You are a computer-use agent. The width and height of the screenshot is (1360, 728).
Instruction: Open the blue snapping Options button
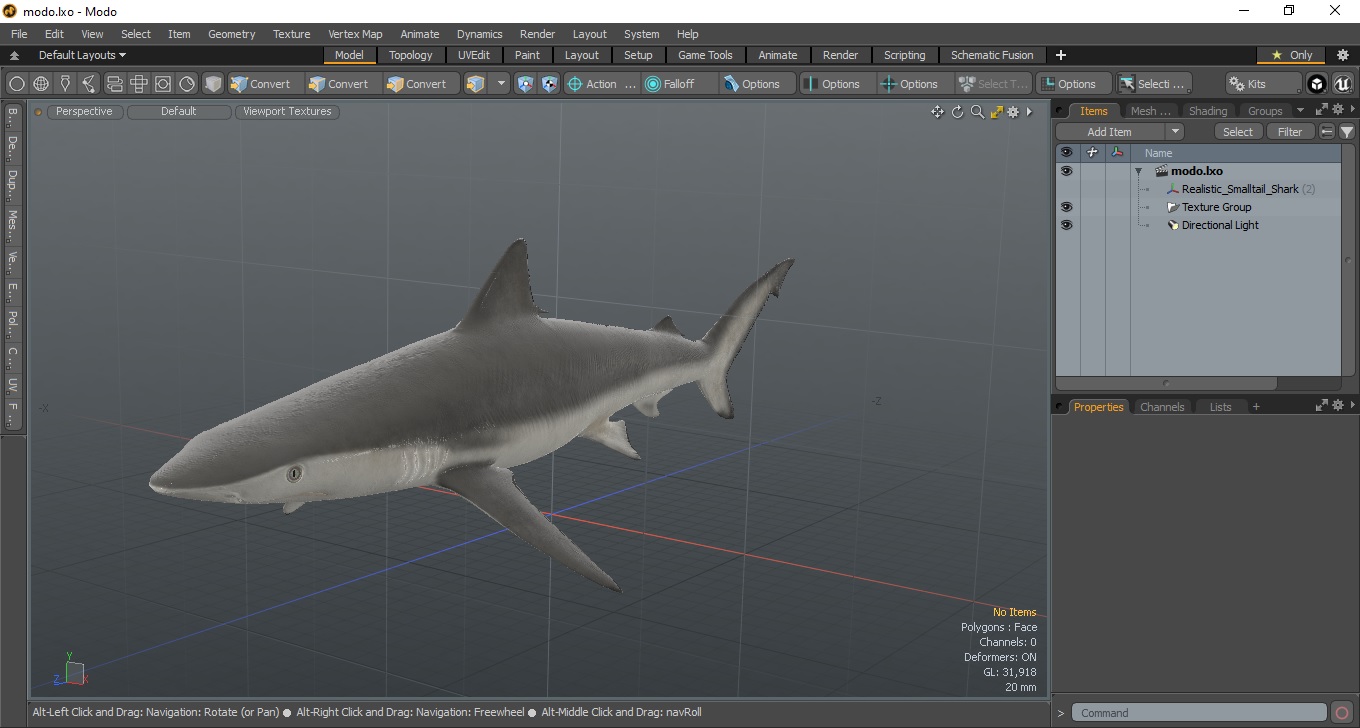(x=758, y=84)
